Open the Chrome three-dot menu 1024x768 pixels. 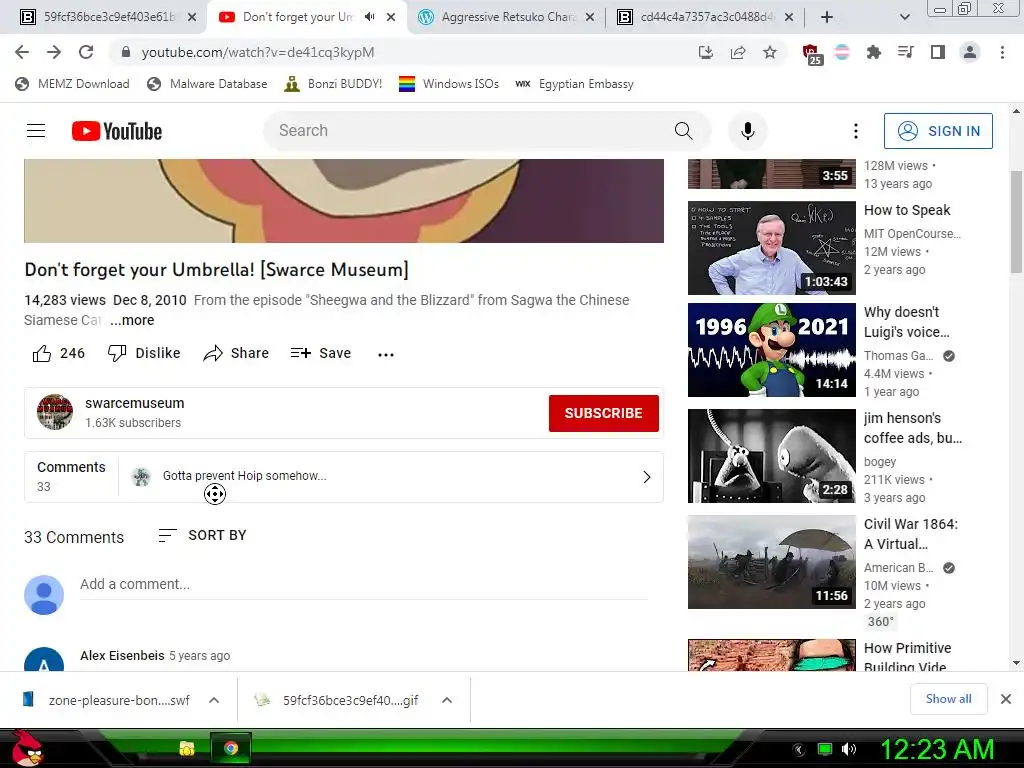coord(1002,52)
